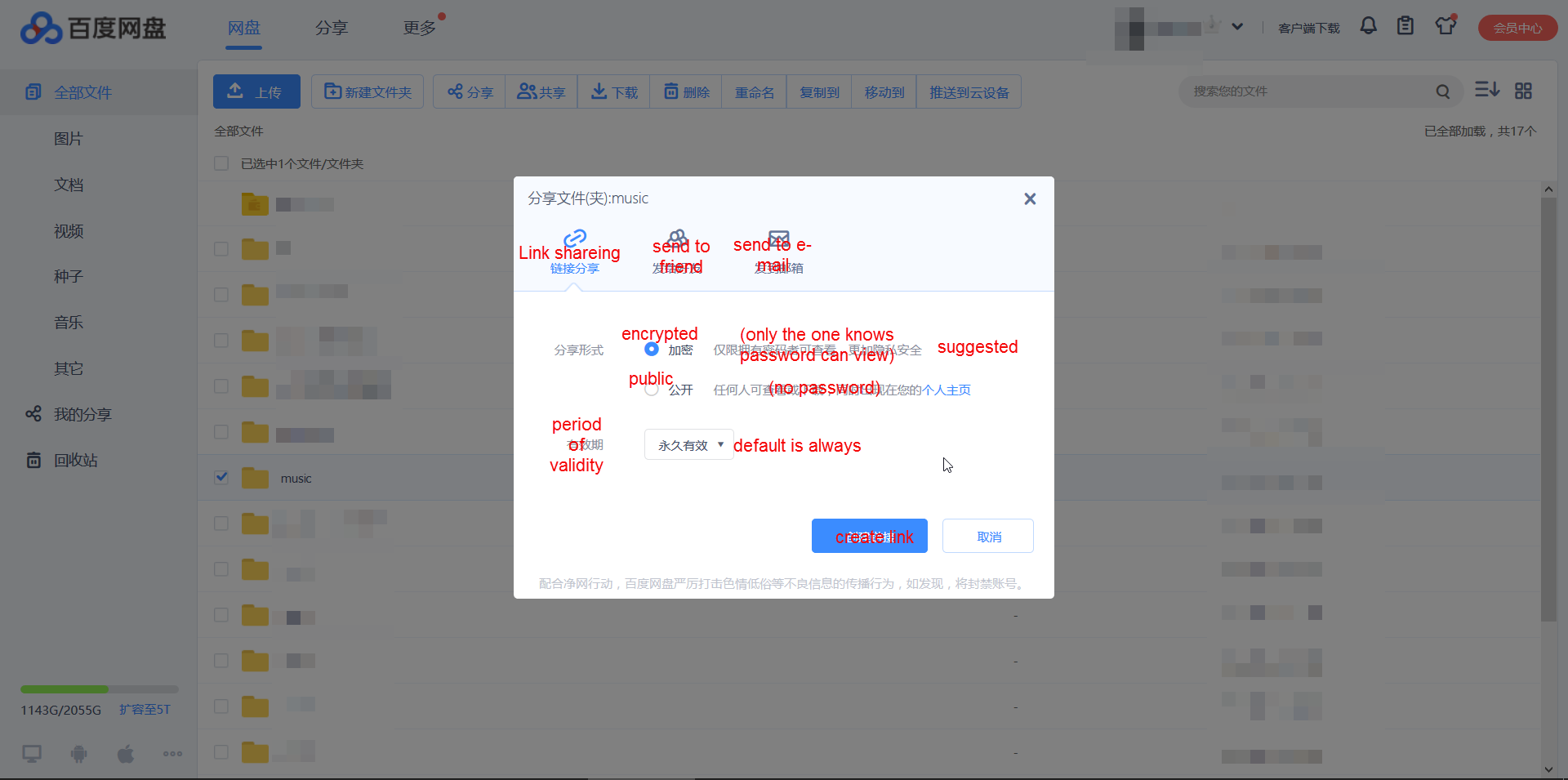Screen dimensions: 1568x780
Task: Select 文档 category in sidebar
Action: 69,185
